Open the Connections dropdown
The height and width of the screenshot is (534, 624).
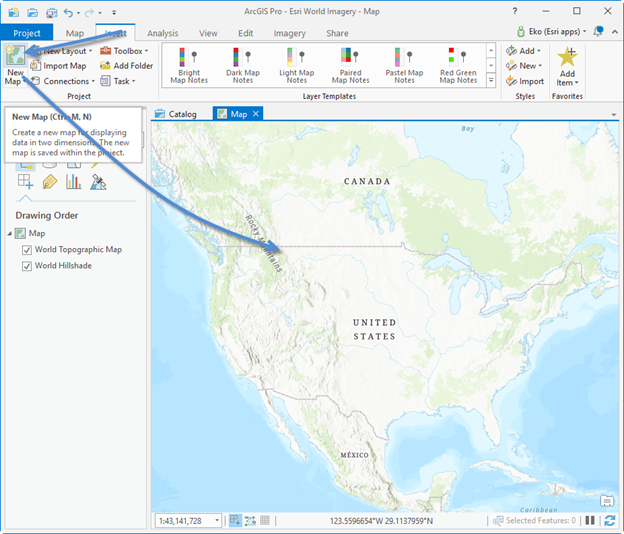pyautogui.click(x=93, y=81)
